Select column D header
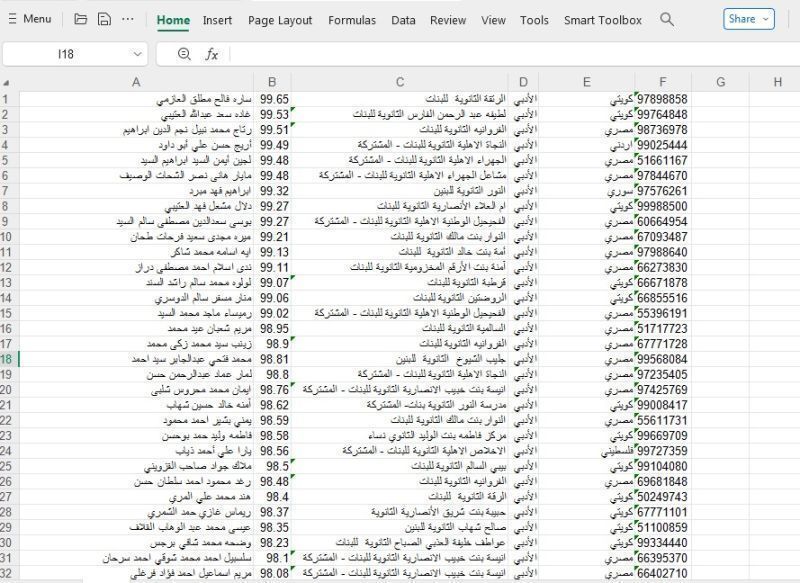The image size is (800, 583). click(x=523, y=82)
